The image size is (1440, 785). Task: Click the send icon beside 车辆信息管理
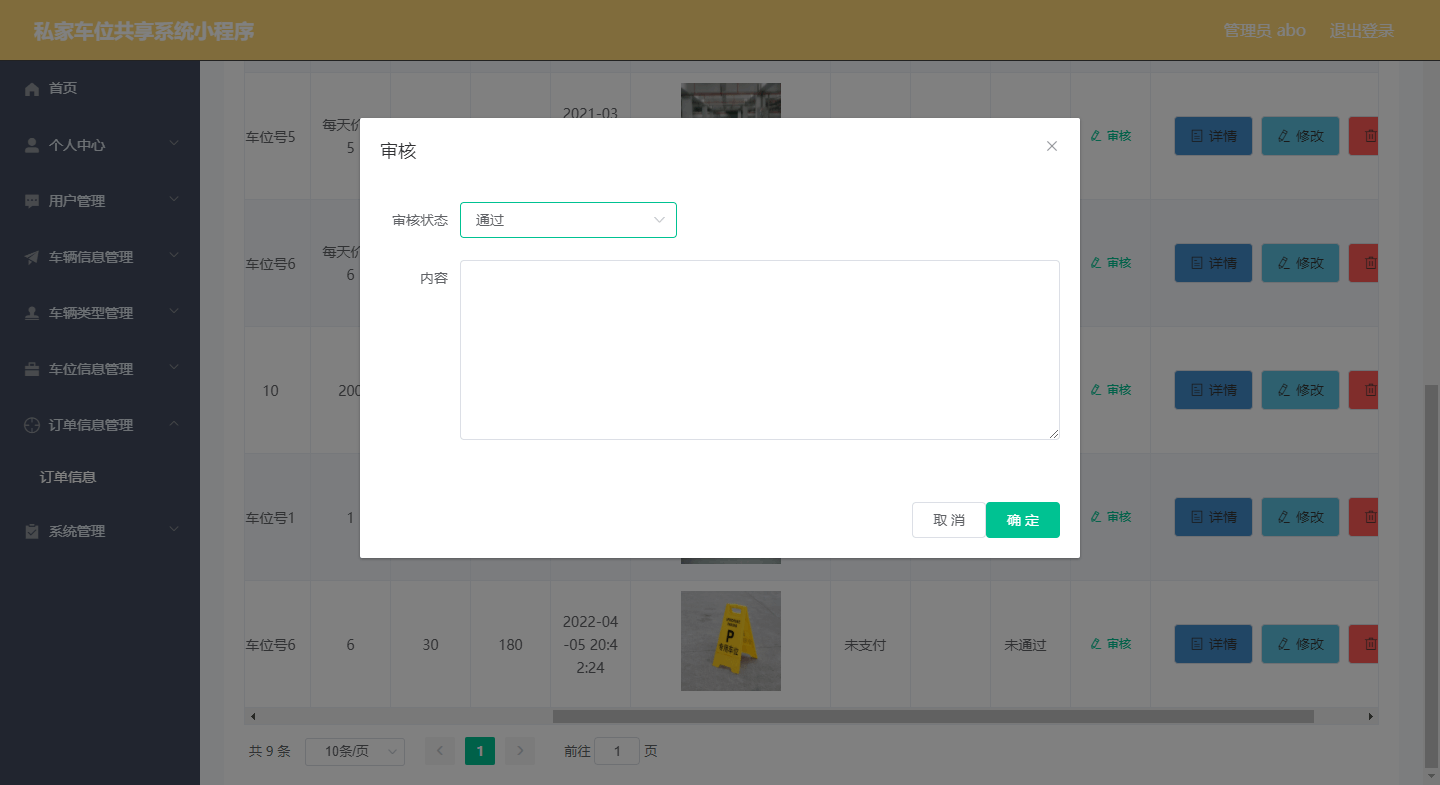tap(31, 256)
